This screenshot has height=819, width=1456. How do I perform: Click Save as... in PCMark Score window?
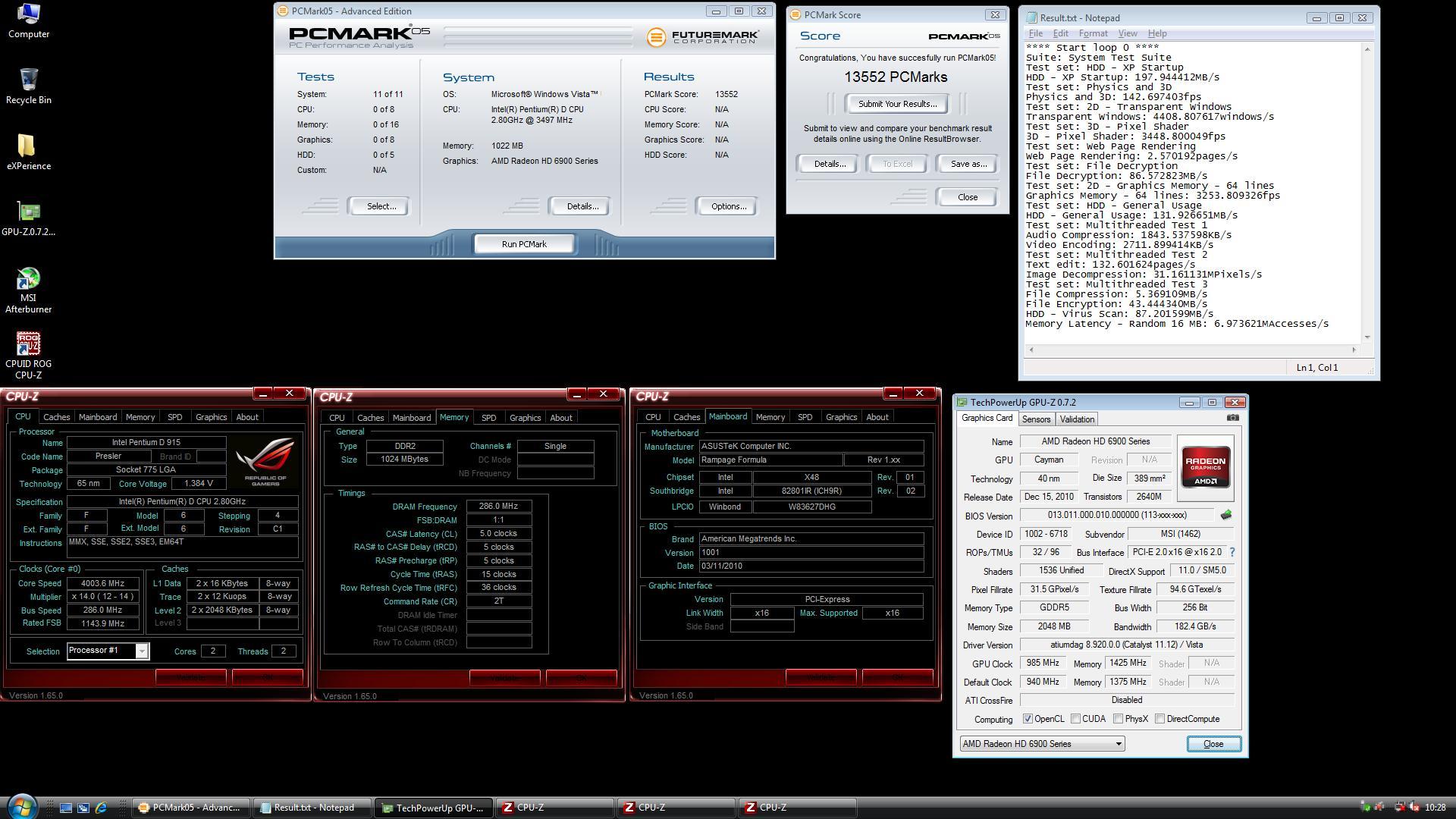coord(968,164)
